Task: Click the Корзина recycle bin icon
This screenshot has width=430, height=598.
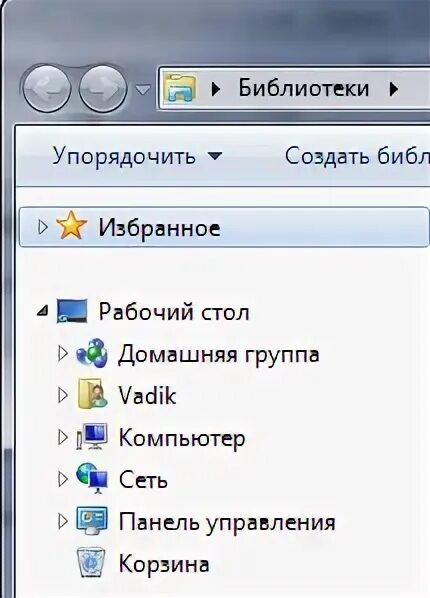Action: [91, 563]
